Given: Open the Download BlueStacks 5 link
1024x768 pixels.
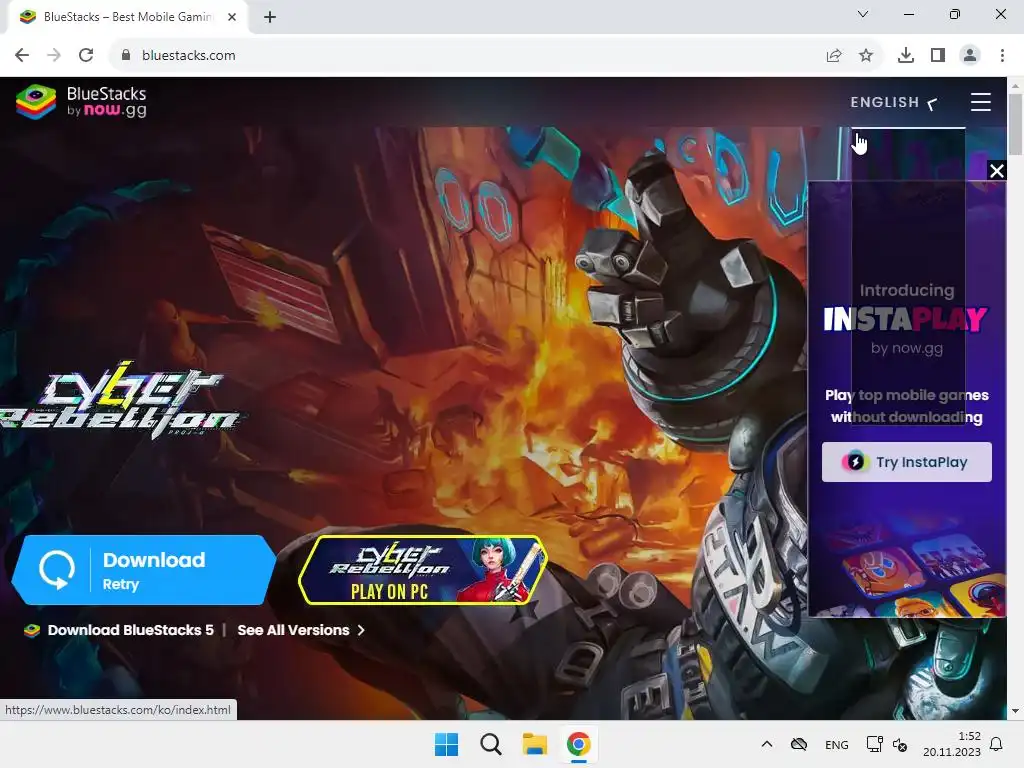Looking at the screenshot, I should coord(130,630).
